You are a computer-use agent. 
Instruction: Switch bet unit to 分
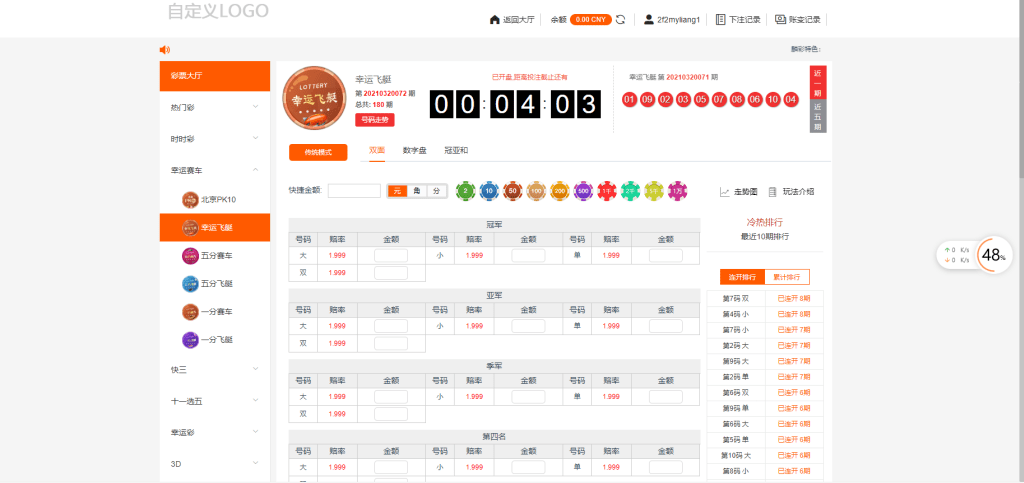coord(436,191)
